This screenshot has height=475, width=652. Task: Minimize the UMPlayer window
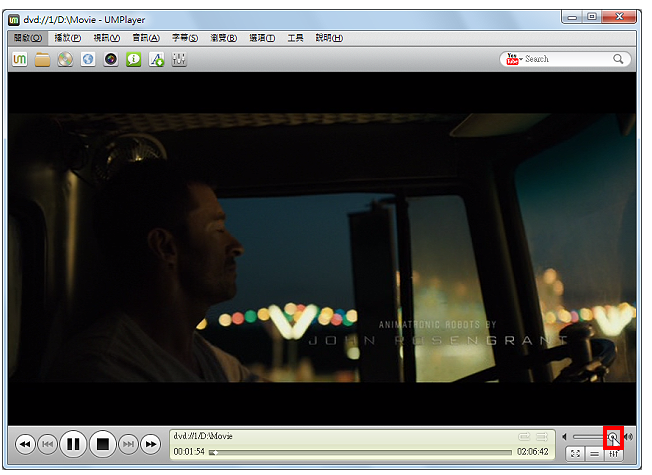573,17
